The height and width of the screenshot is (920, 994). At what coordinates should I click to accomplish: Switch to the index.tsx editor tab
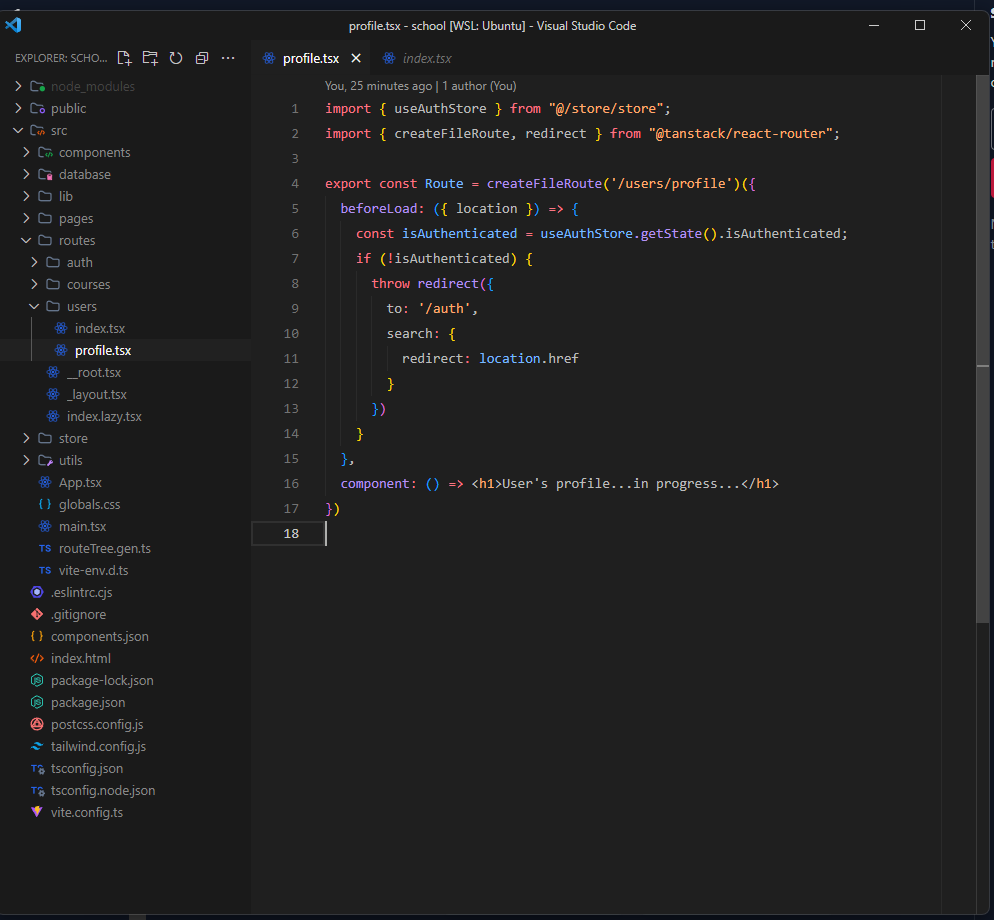click(426, 58)
